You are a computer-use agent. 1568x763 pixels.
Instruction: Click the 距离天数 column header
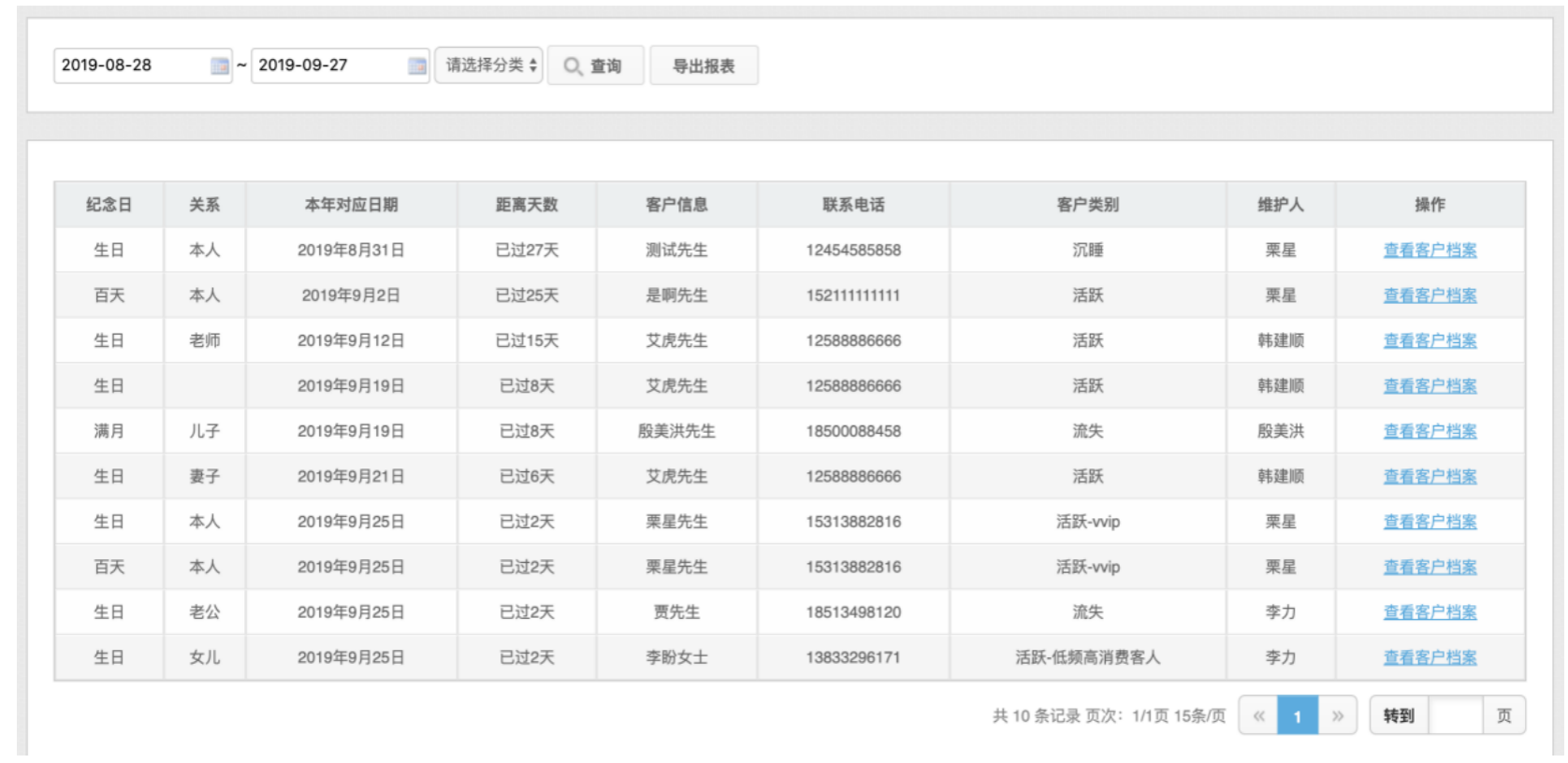pos(527,205)
